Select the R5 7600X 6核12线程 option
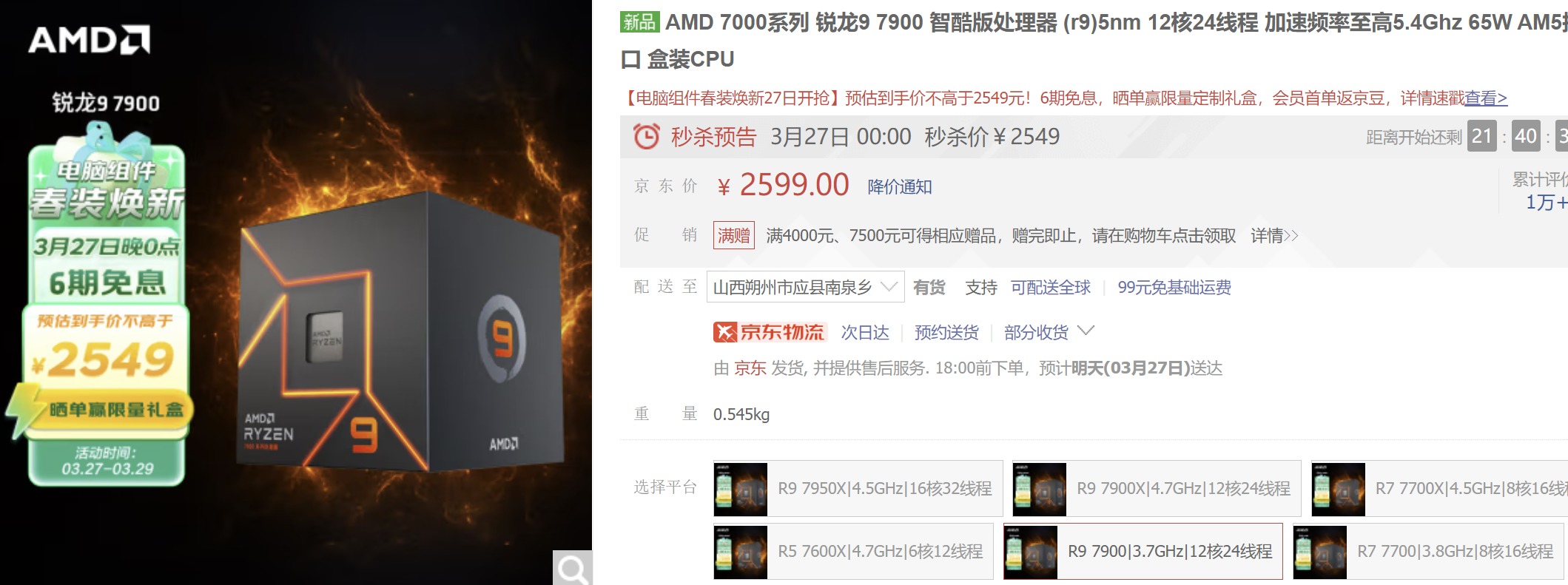This screenshot has height=585, width=1568. click(853, 551)
